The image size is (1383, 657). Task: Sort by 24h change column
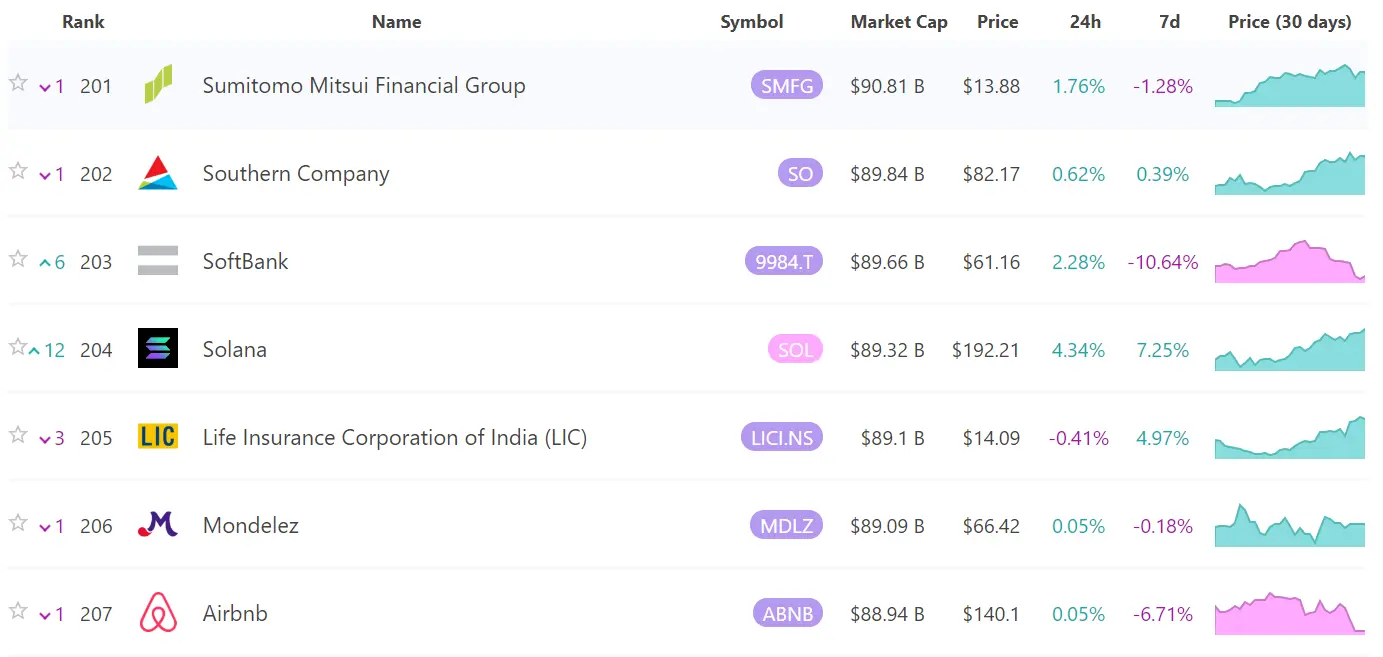pos(1085,22)
